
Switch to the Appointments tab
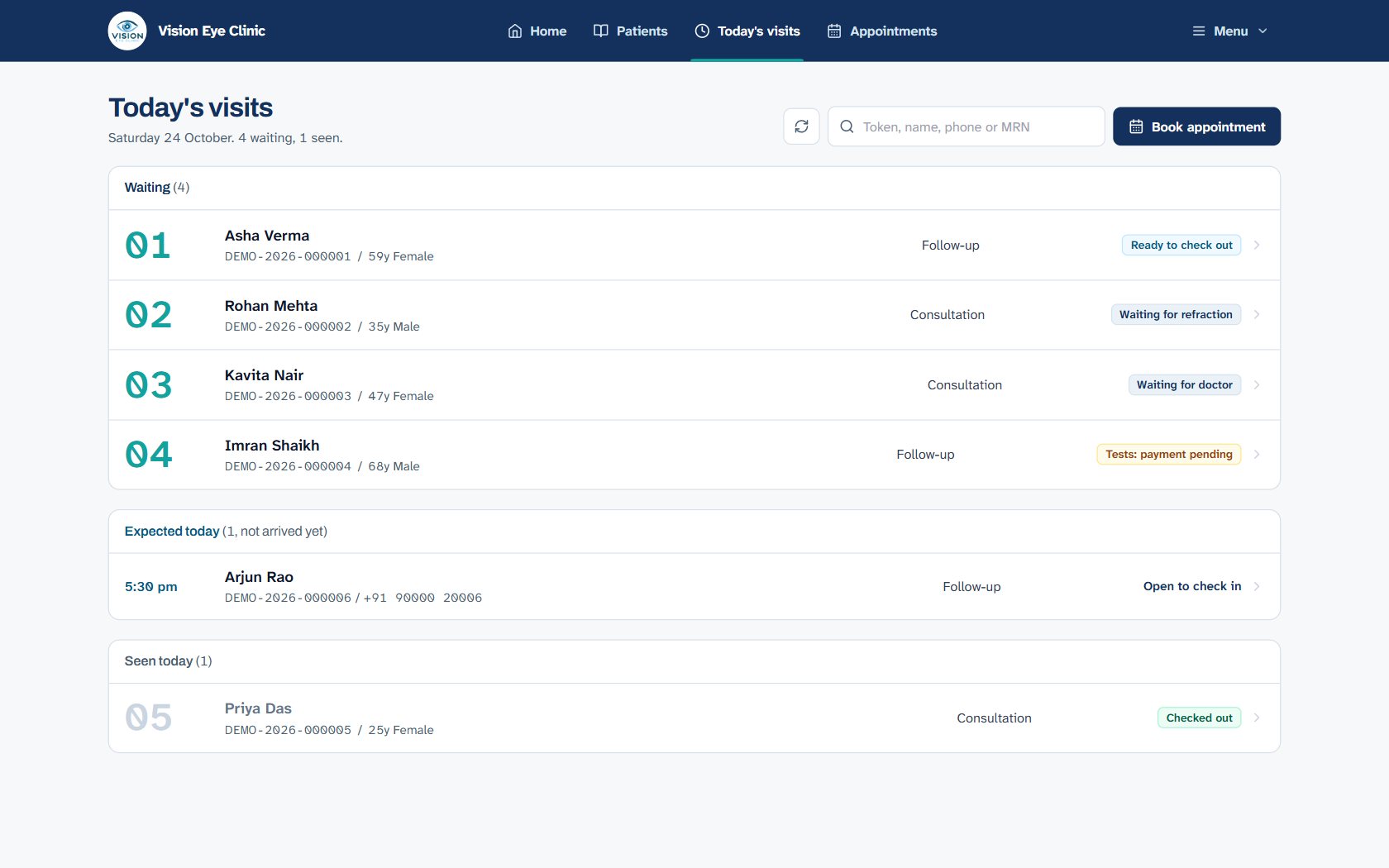[x=882, y=31]
